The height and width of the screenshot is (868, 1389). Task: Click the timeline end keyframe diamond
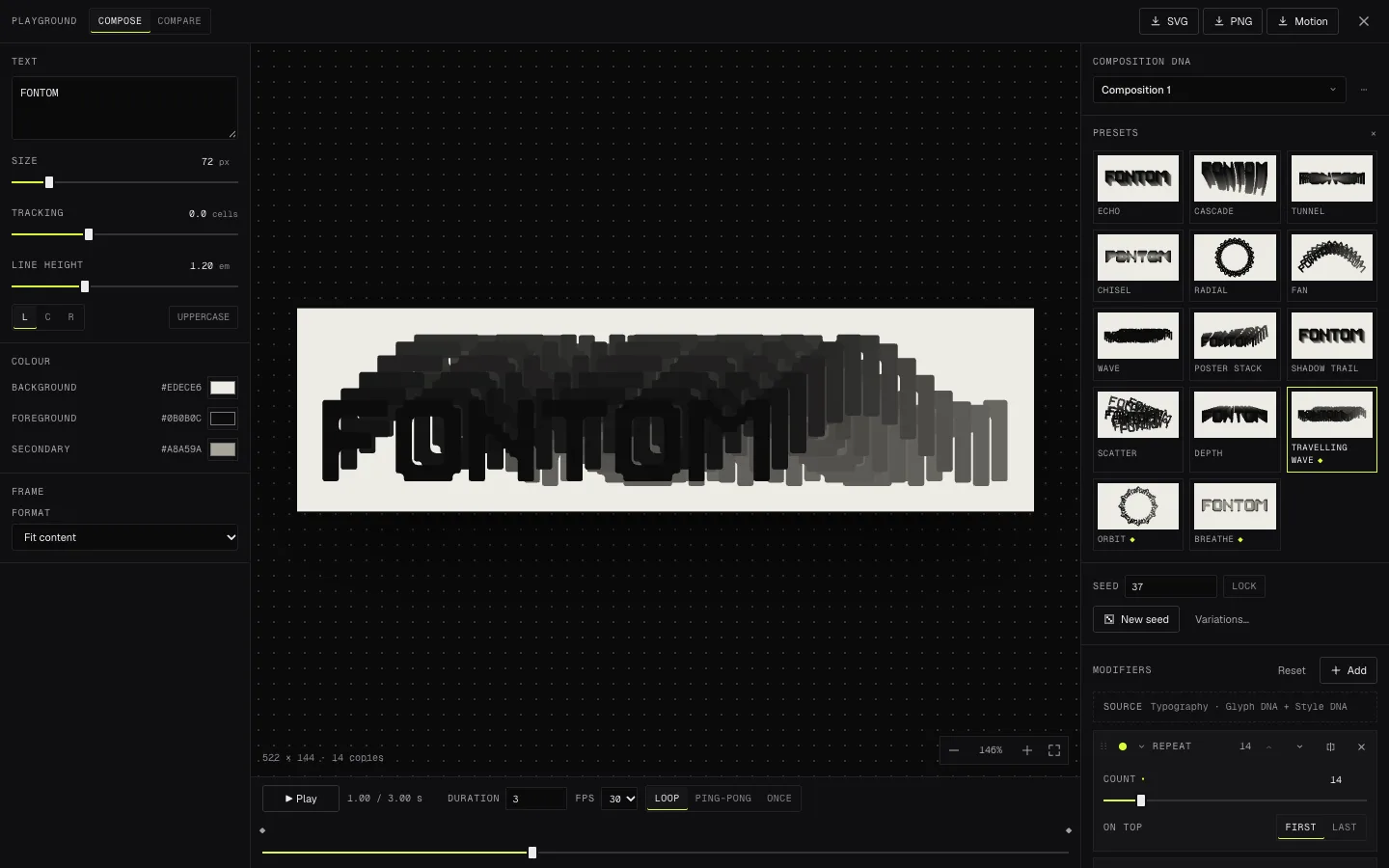(1068, 830)
